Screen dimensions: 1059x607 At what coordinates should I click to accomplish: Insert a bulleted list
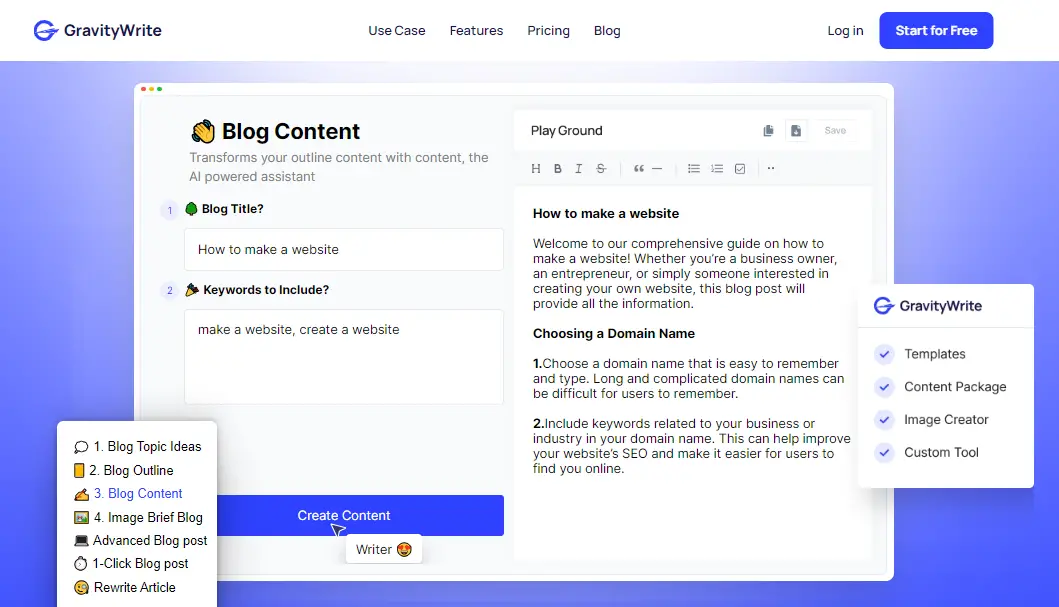694,168
